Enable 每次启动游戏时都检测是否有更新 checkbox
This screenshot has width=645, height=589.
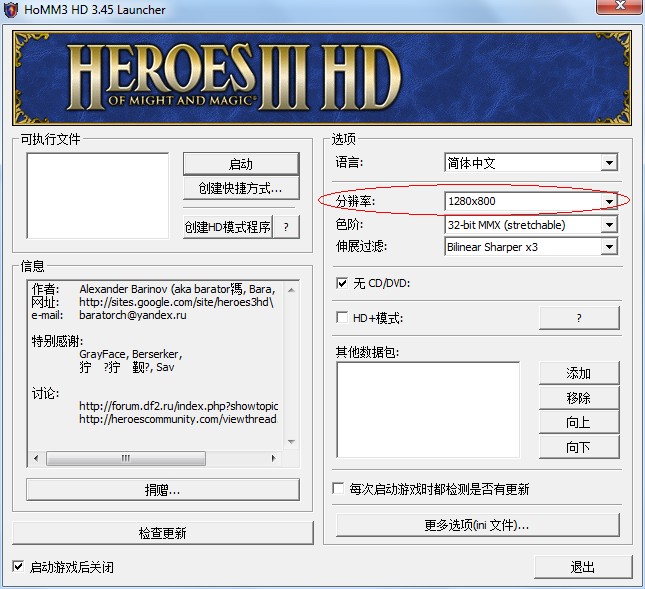[x=338, y=488]
